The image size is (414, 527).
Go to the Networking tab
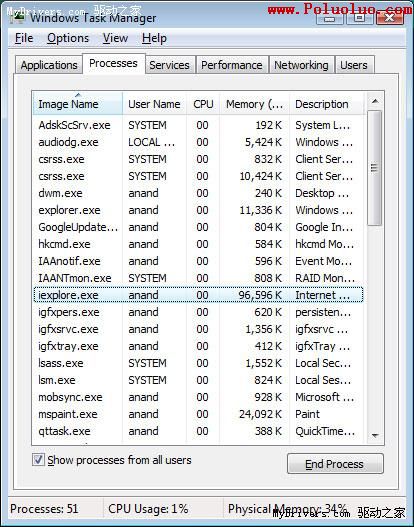[x=301, y=65]
